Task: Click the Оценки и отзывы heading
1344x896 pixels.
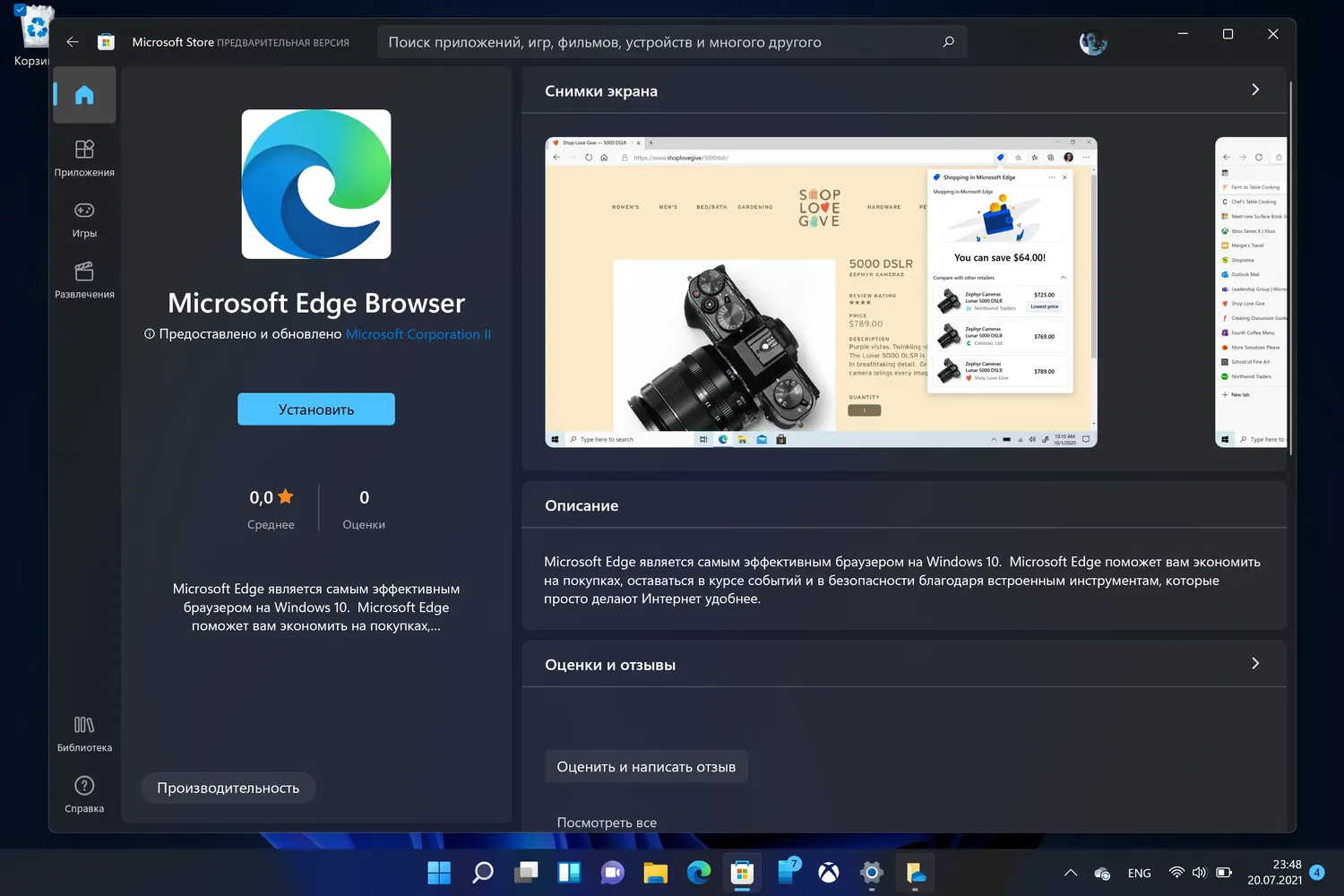Action: (610, 665)
